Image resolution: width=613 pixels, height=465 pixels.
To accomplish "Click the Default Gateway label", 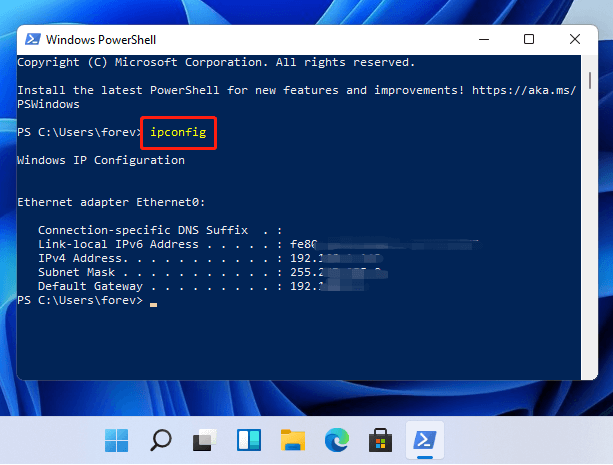I will tap(90, 286).
